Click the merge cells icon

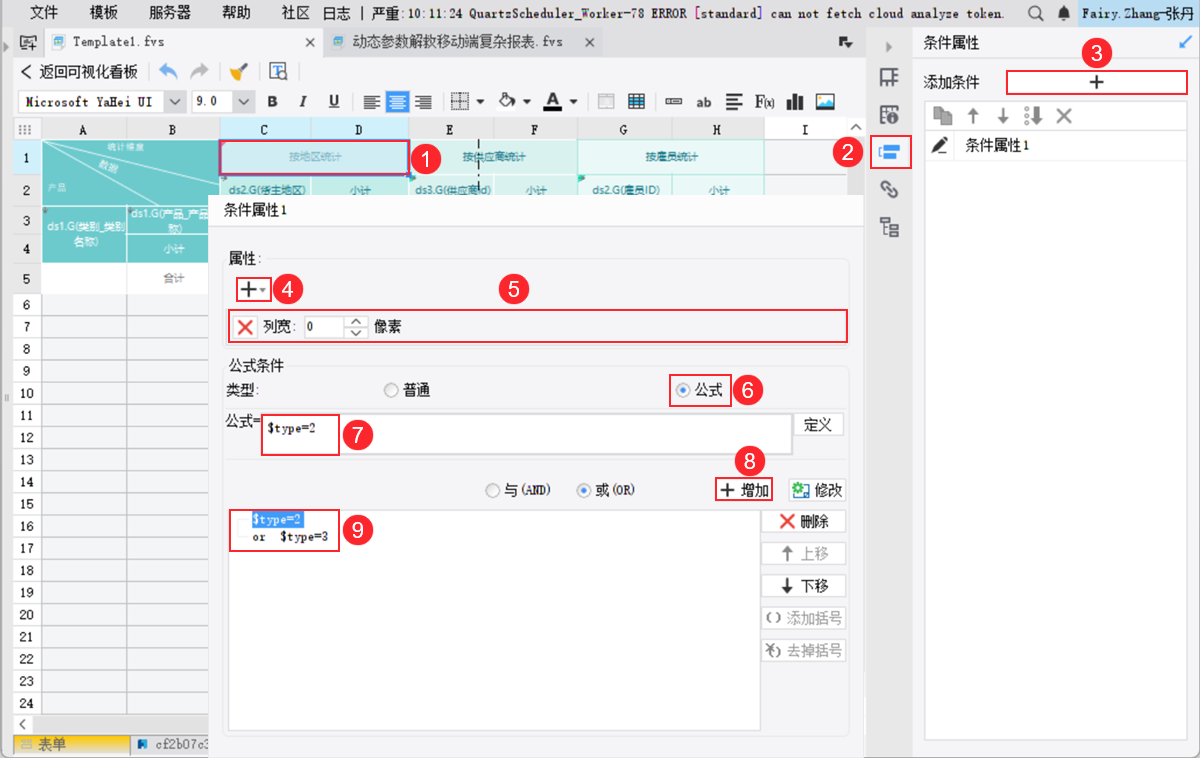[x=606, y=102]
